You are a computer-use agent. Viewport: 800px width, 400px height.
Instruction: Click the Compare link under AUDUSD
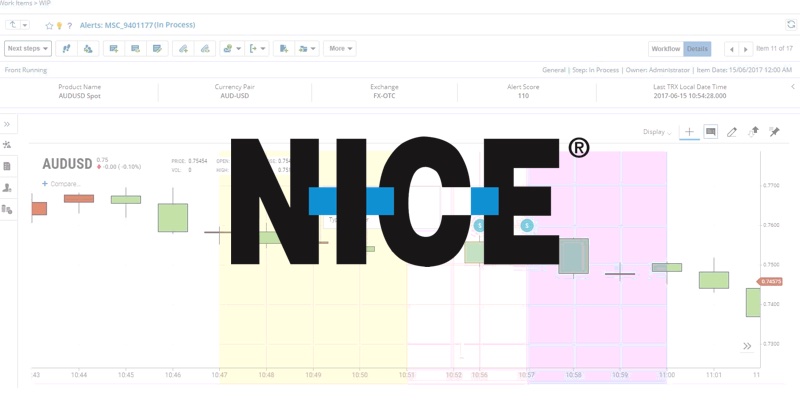pos(61,184)
